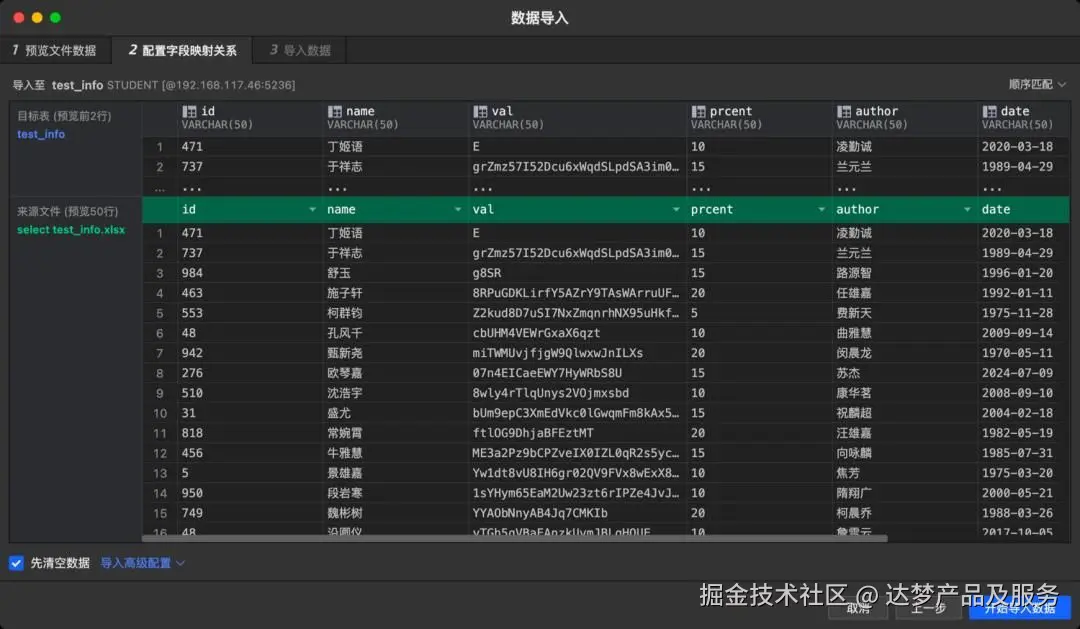Go to step 3 导入数据 tab
Viewport: 1080px width, 629px height.
(x=300, y=50)
